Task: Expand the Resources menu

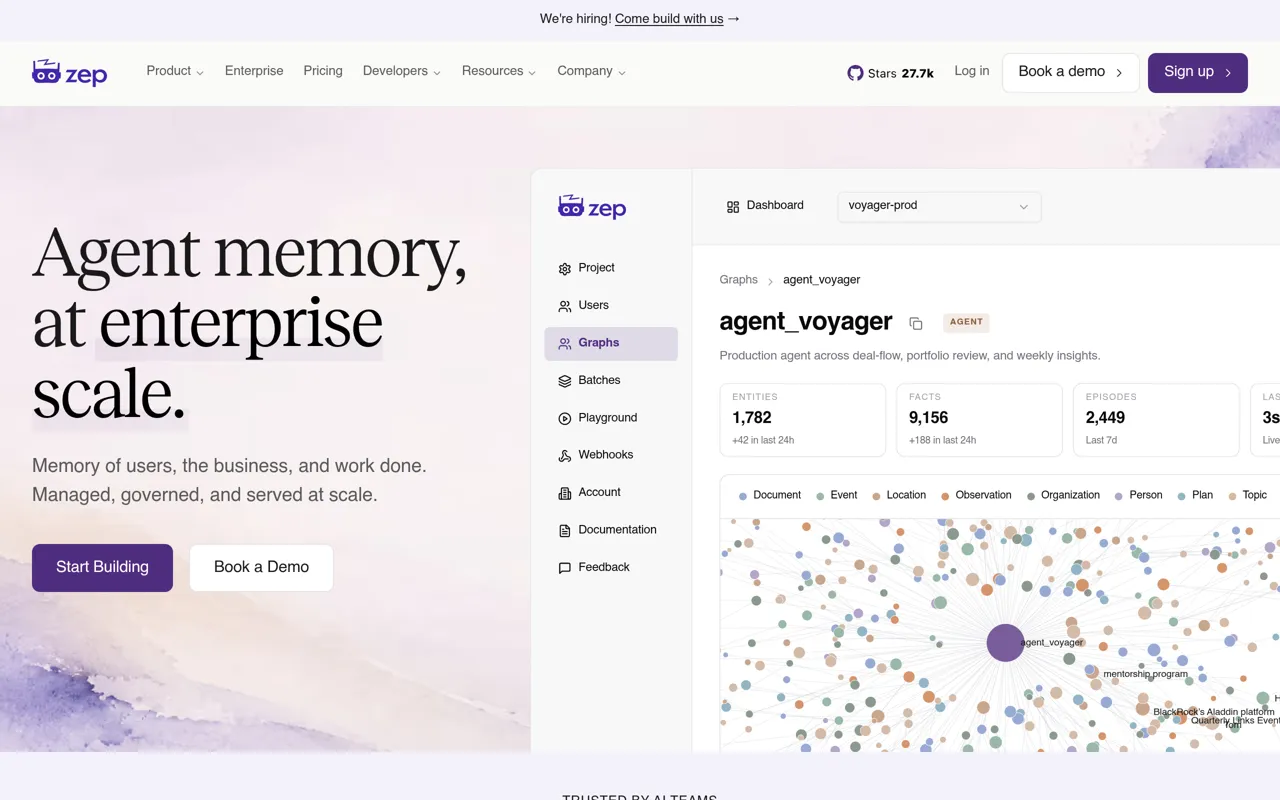Action: click(x=498, y=71)
